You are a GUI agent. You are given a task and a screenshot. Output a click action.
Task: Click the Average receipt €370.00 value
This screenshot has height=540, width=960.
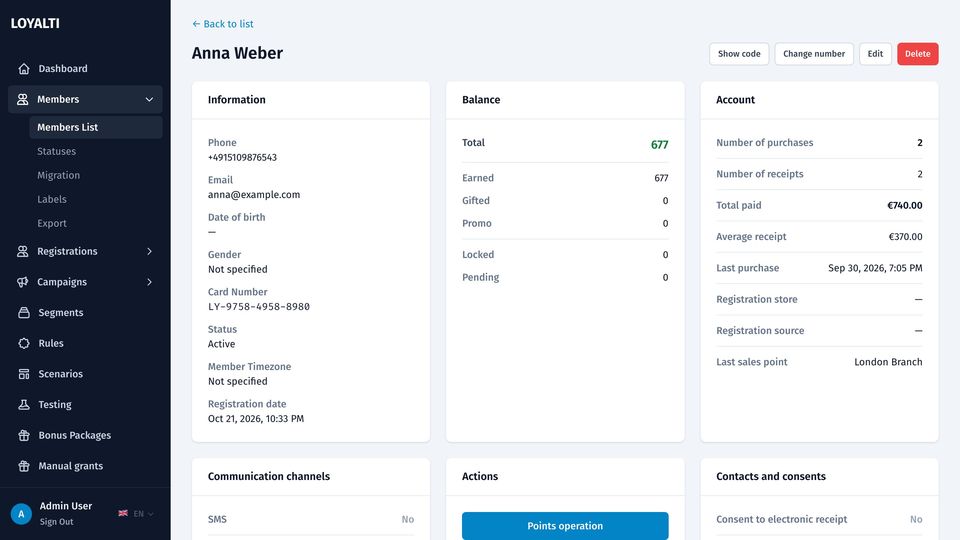point(906,236)
